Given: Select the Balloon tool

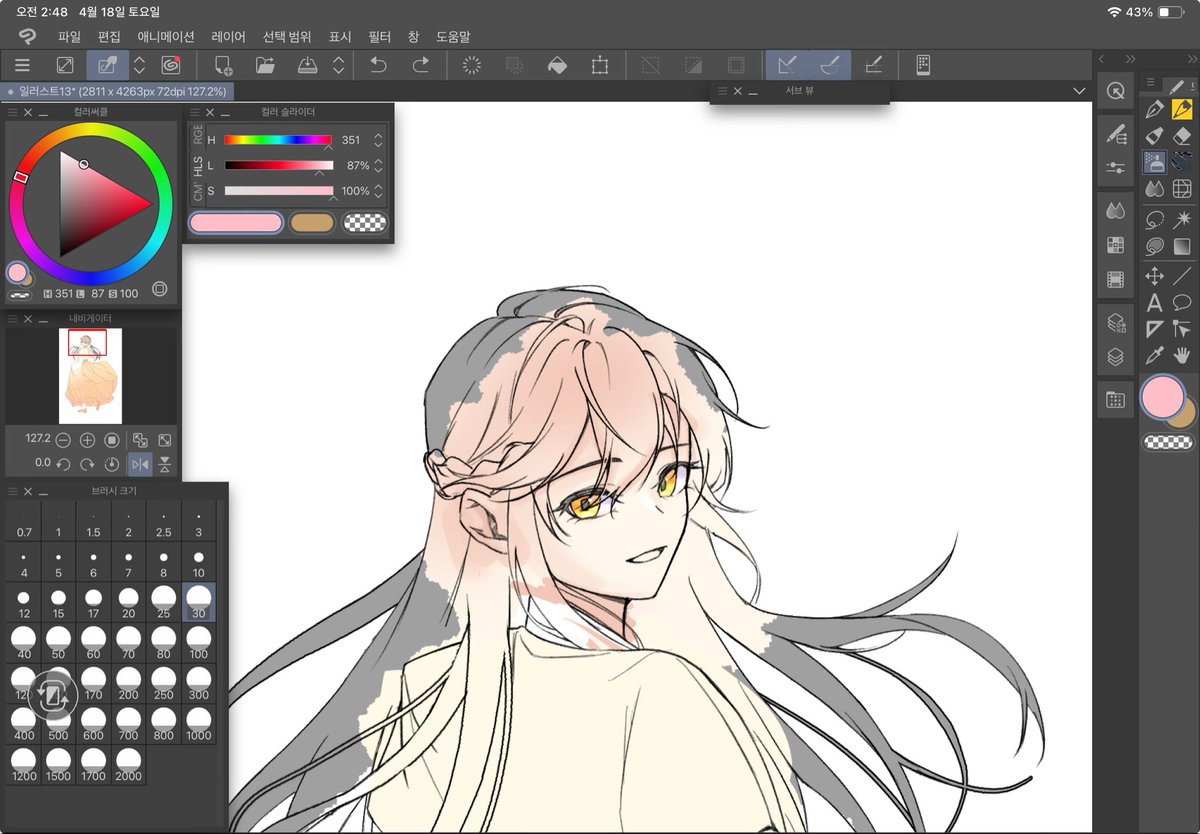Looking at the screenshot, I should (x=1182, y=303).
